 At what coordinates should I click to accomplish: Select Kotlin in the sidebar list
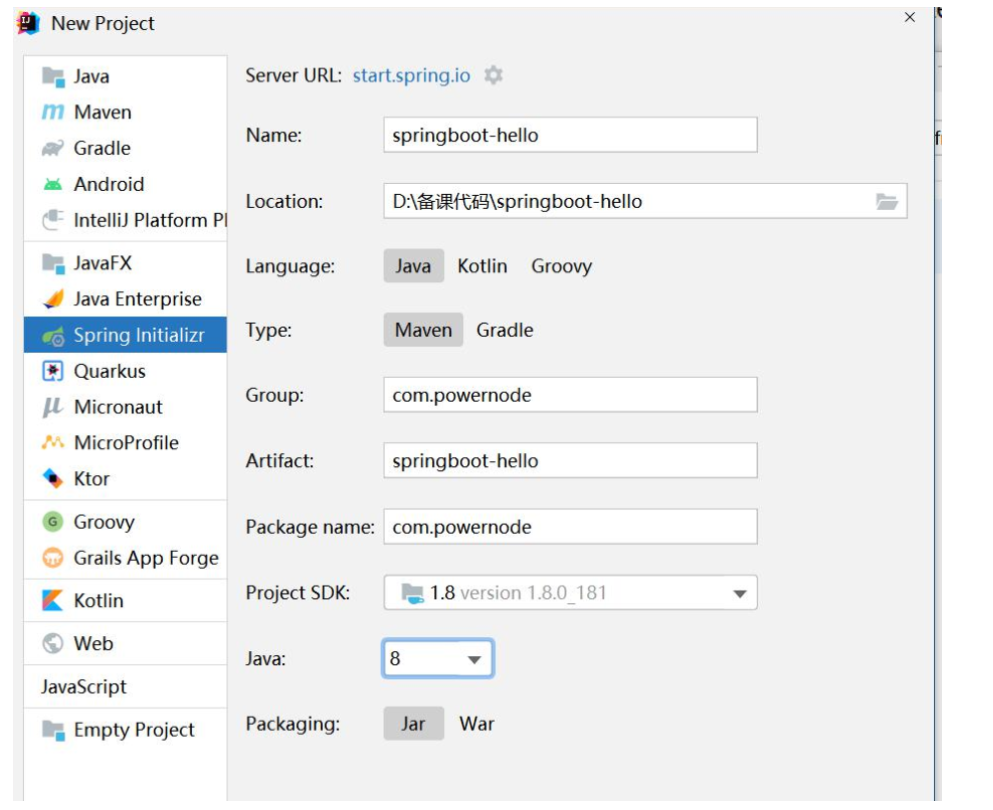coord(125,600)
